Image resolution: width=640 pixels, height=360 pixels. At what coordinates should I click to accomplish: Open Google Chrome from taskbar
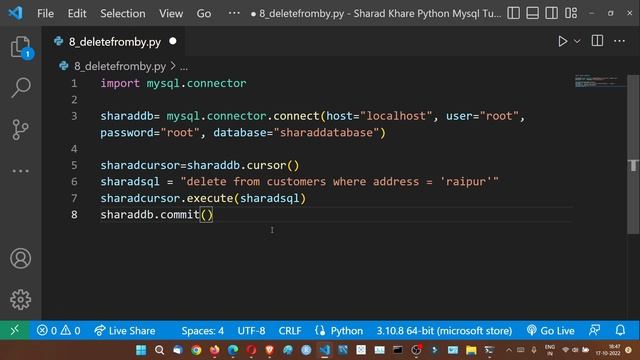[x=196, y=350]
